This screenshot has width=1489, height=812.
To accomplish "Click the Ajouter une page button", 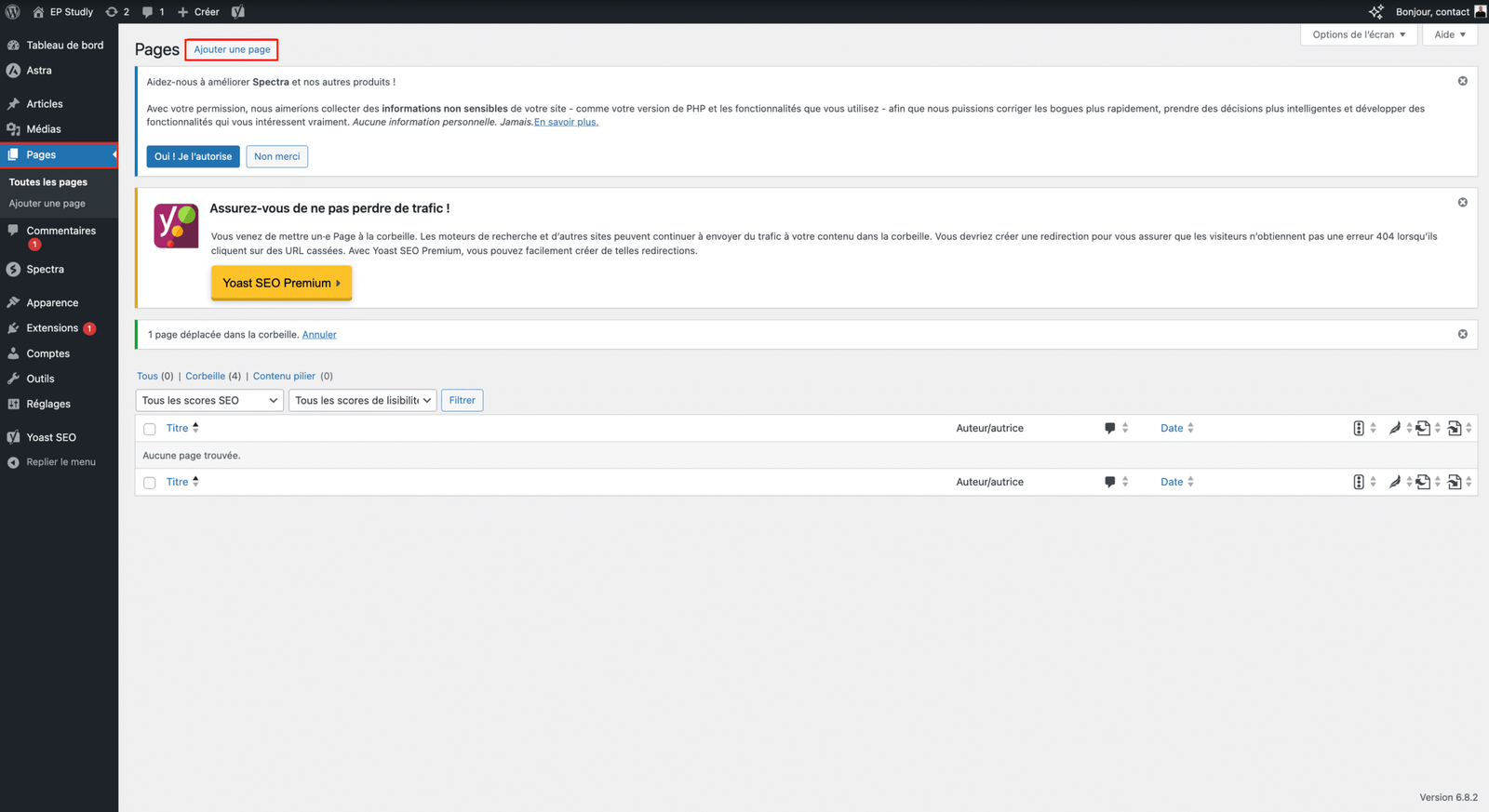I will pyautogui.click(x=232, y=49).
